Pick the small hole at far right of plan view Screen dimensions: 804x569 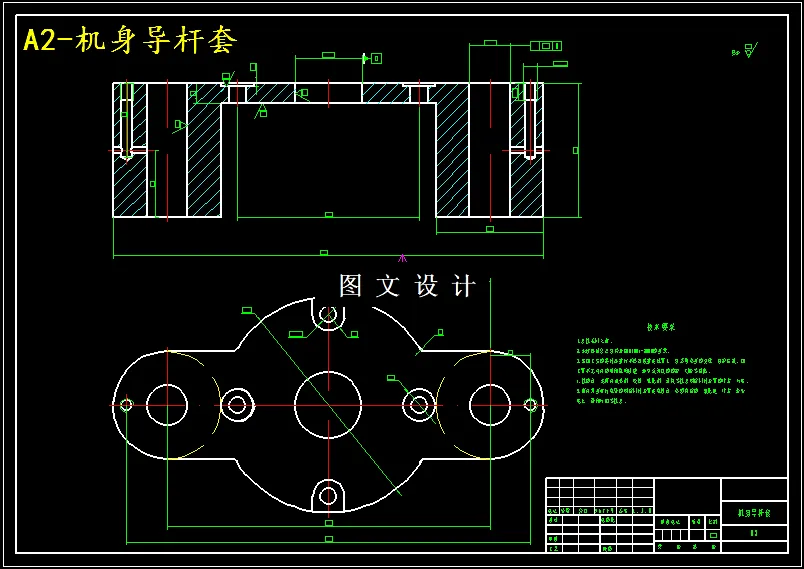[531, 405]
